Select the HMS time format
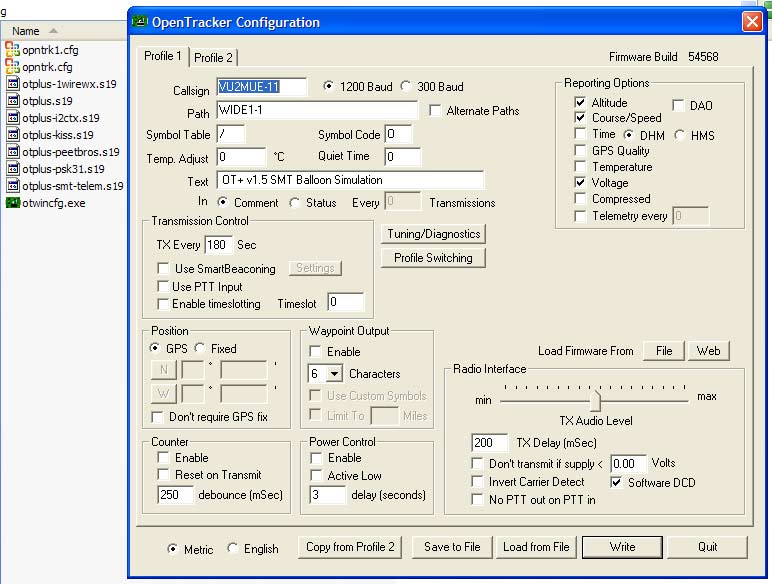Screen dimensions: 772x584 pos(680,135)
